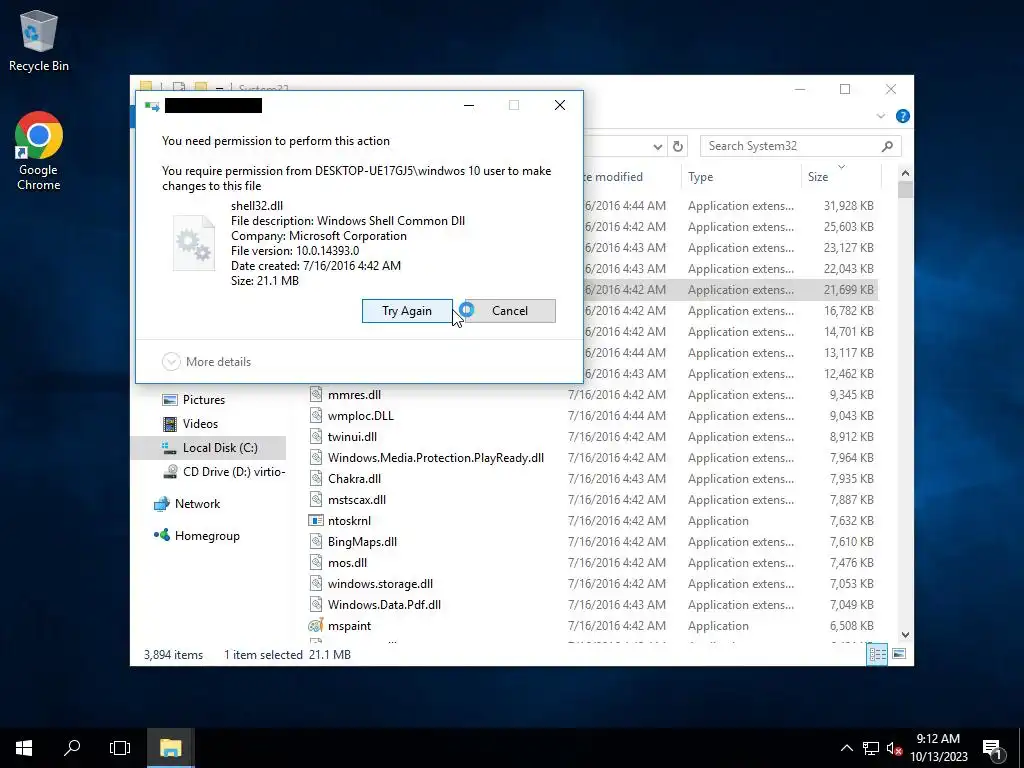Click Try Again in permission dialog
Screen dimensions: 1024x768
[407, 311]
